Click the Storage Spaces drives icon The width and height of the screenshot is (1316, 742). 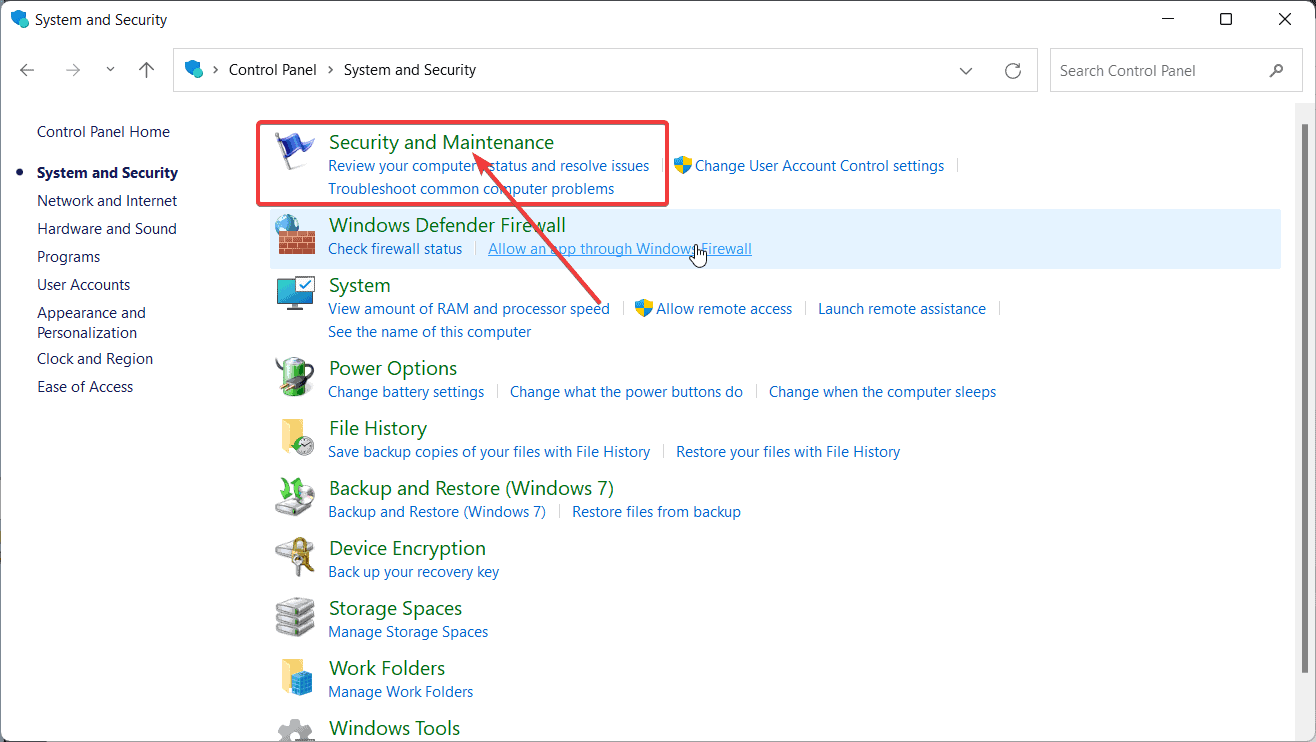click(295, 618)
